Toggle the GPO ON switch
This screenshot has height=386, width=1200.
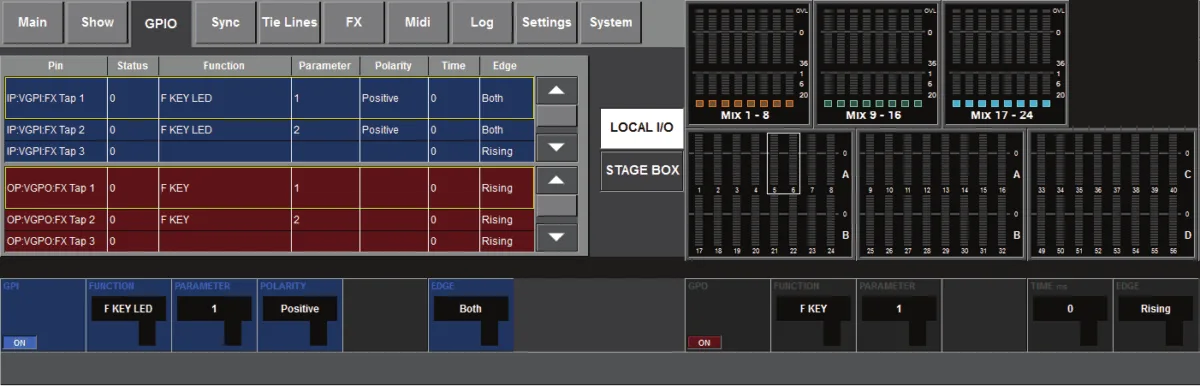(x=703, y=342)
